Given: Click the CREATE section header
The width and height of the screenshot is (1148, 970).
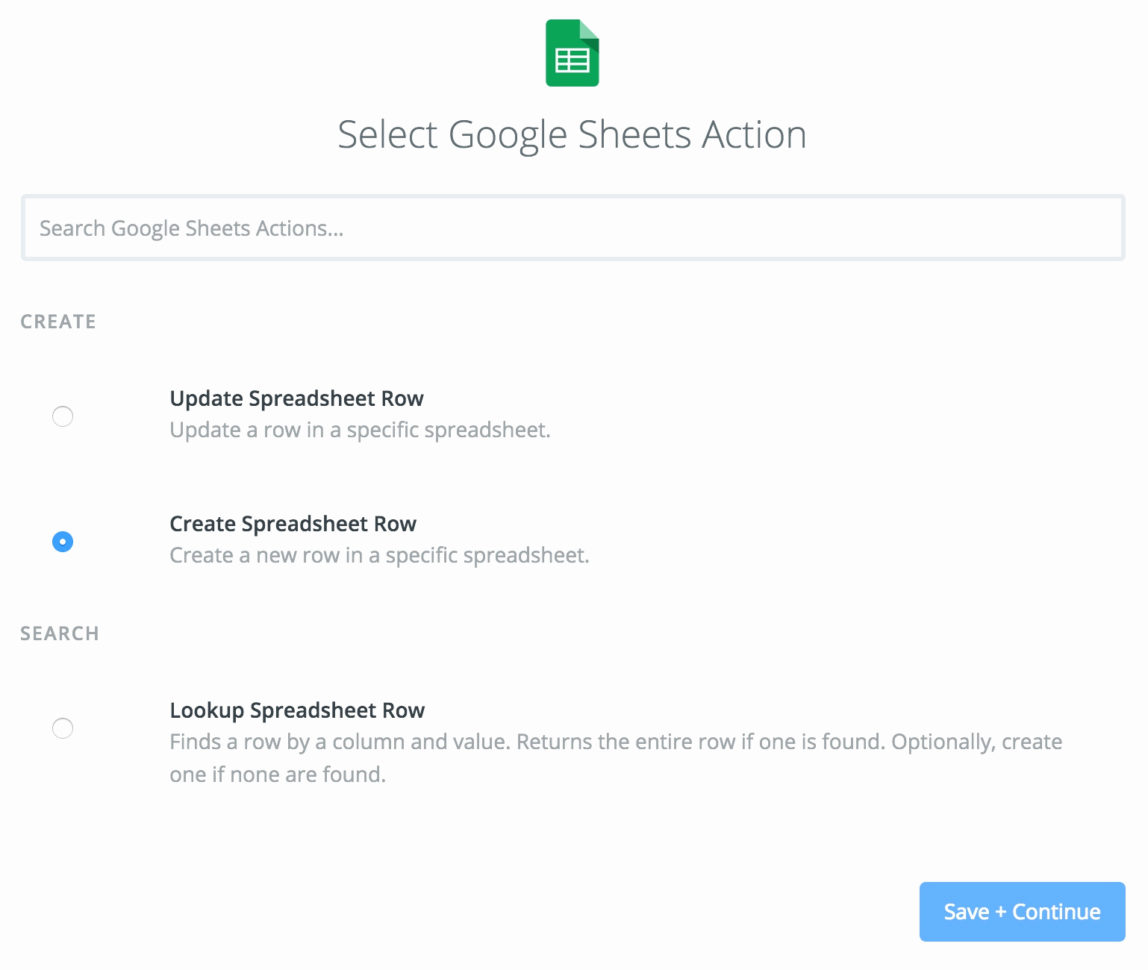Looking at the screenshot, I should click(x=58, y=322).
